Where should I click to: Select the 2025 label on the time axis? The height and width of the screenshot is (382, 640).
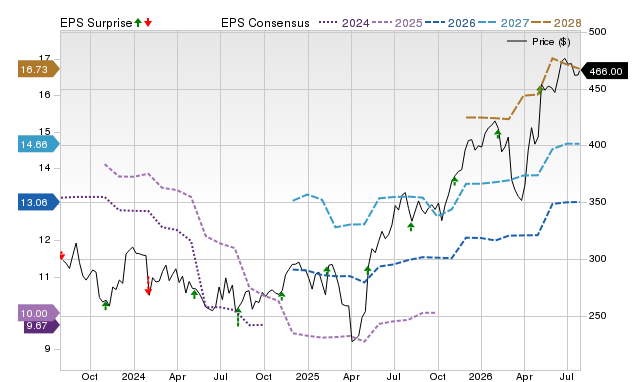[308, 376]
